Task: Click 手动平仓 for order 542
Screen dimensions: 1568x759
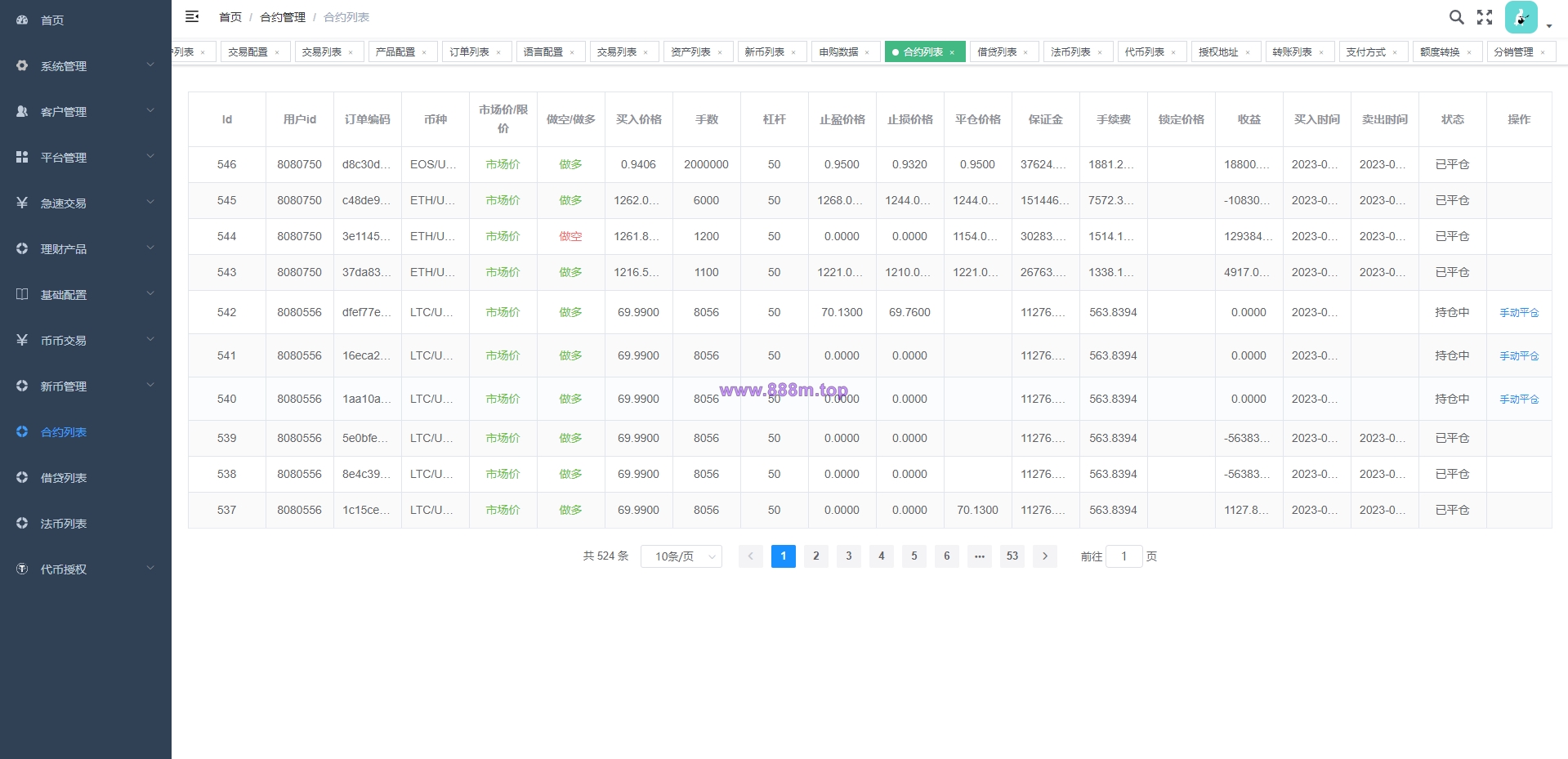Action: point(1519,313)
